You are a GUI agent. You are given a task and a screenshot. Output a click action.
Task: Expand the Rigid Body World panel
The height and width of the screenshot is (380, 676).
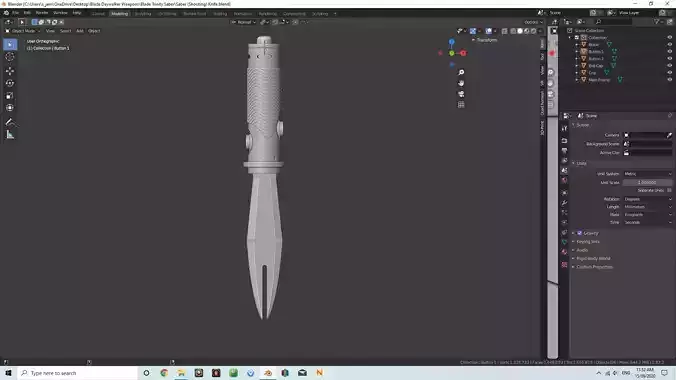pos(593,258)
